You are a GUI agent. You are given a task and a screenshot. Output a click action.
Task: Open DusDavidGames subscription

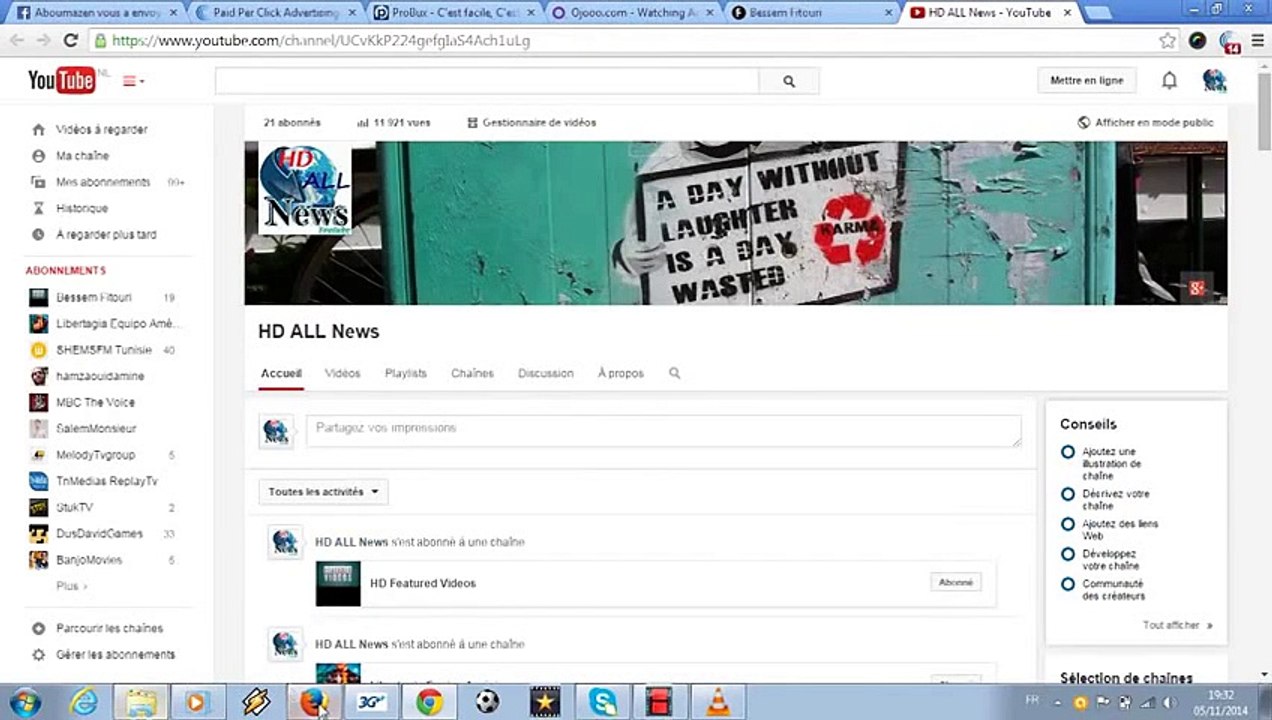tap(99, 534)
